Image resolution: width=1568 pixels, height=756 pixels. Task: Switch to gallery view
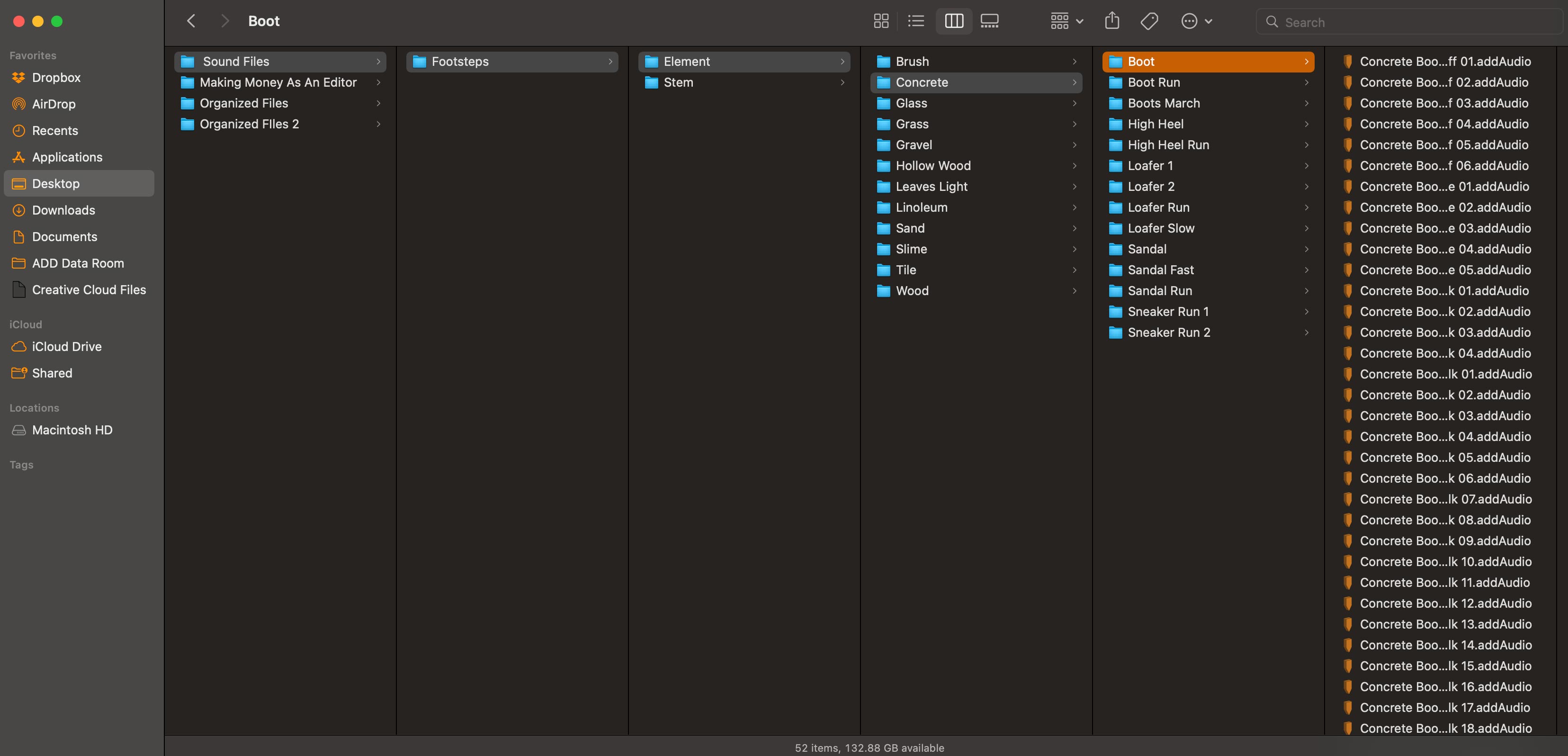[989, 21]
